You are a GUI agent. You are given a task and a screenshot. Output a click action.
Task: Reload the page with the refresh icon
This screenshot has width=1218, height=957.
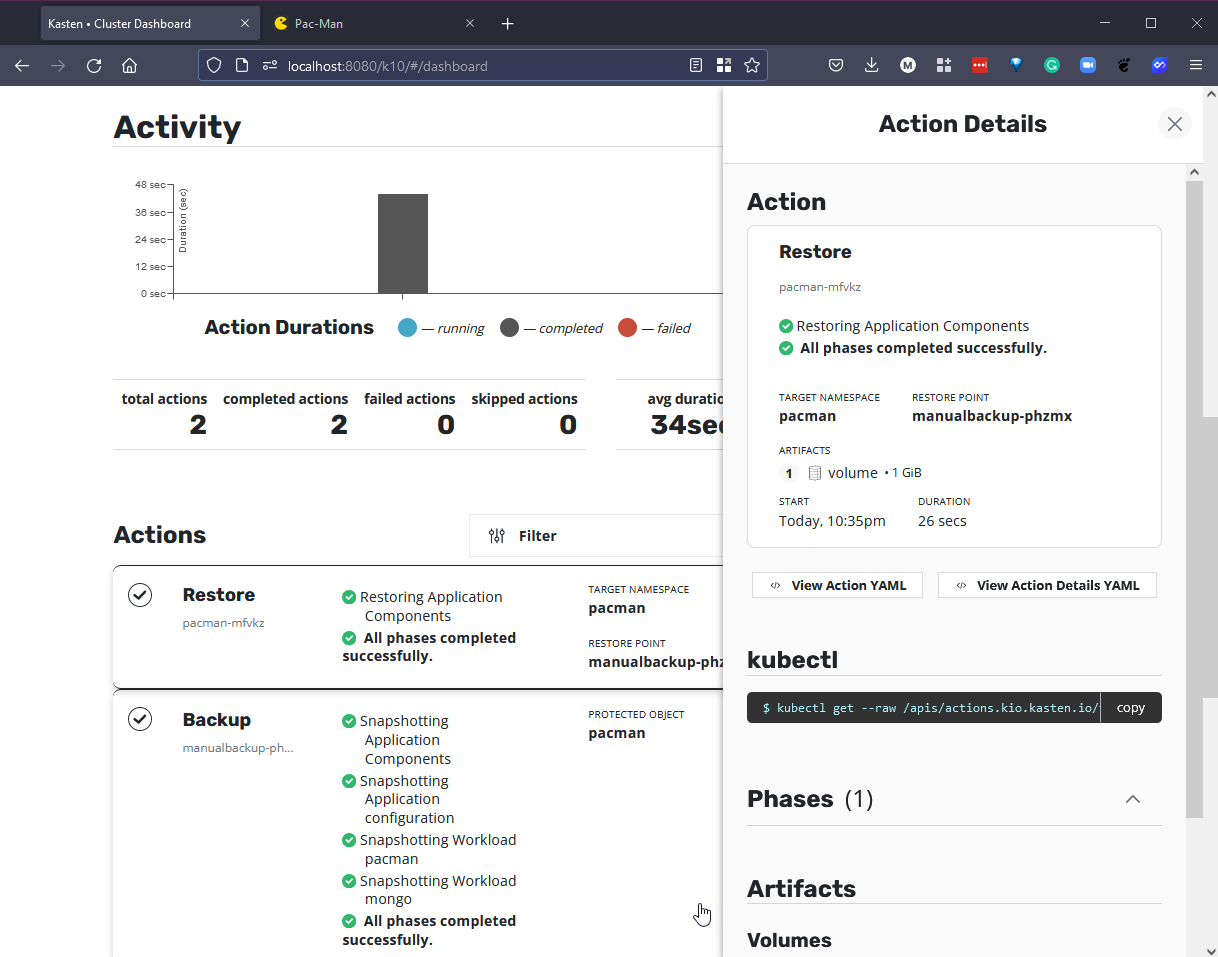click(94, 66)
